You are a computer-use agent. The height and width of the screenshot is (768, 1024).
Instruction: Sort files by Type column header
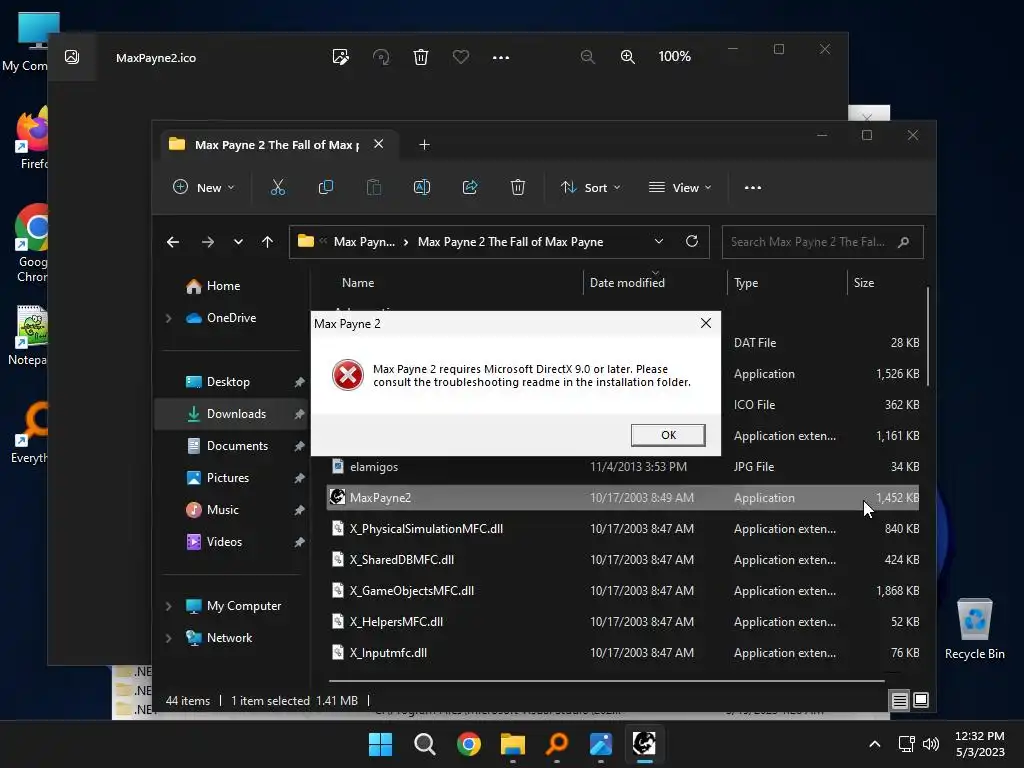pyautogui.click(x=746, y=283)
